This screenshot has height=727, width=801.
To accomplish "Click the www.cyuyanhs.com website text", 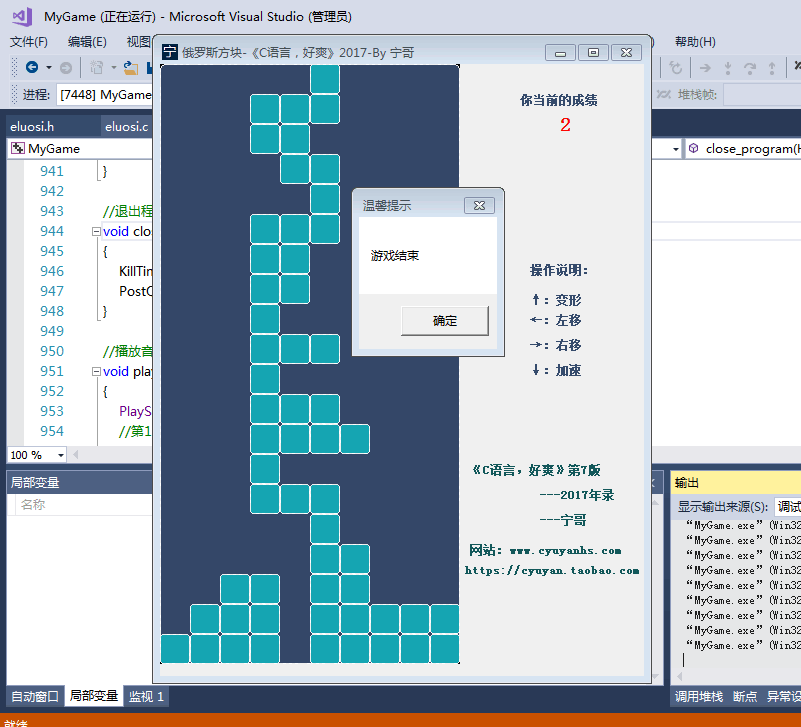I will click(565, 551).
